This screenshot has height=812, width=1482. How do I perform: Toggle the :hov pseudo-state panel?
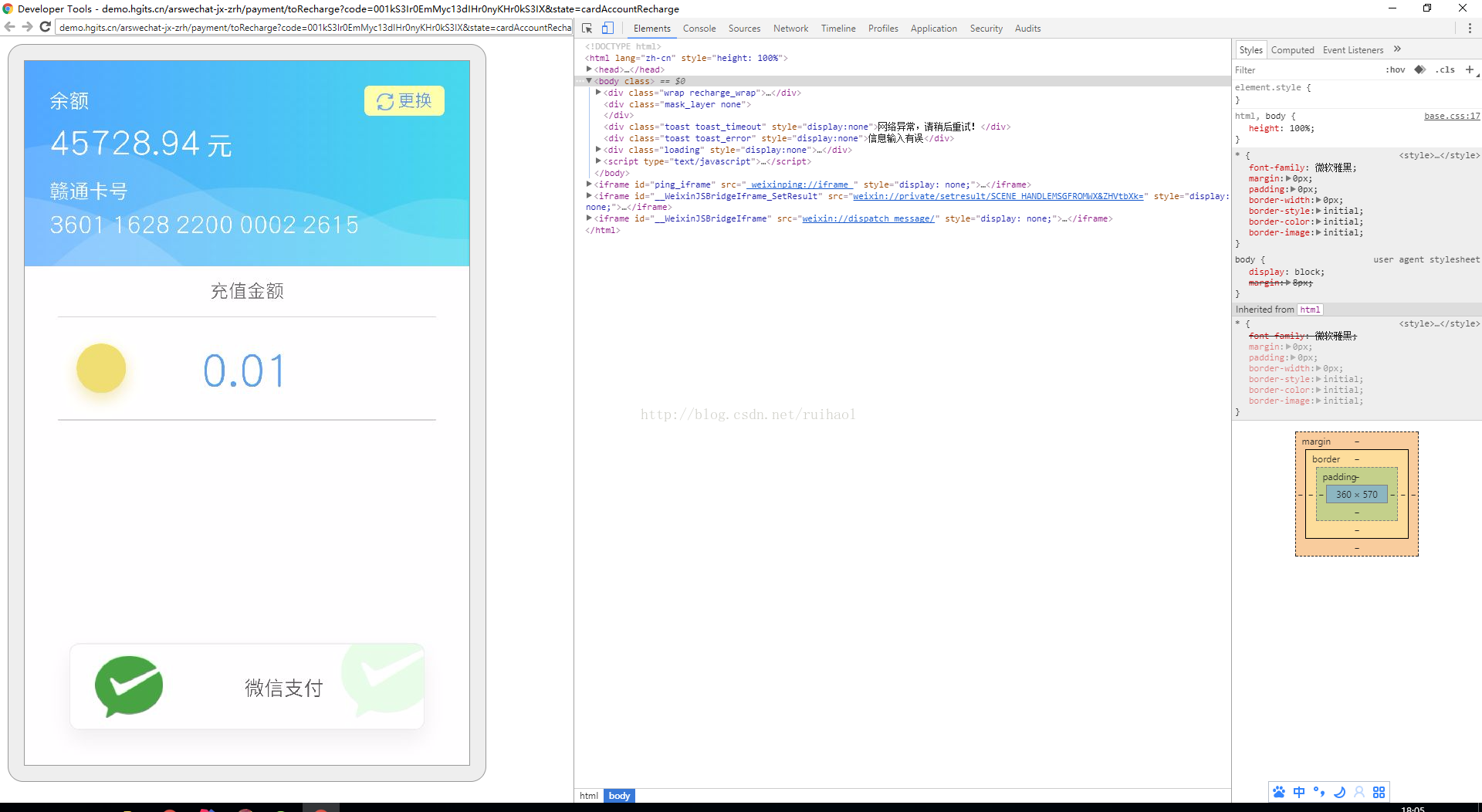1396,69
